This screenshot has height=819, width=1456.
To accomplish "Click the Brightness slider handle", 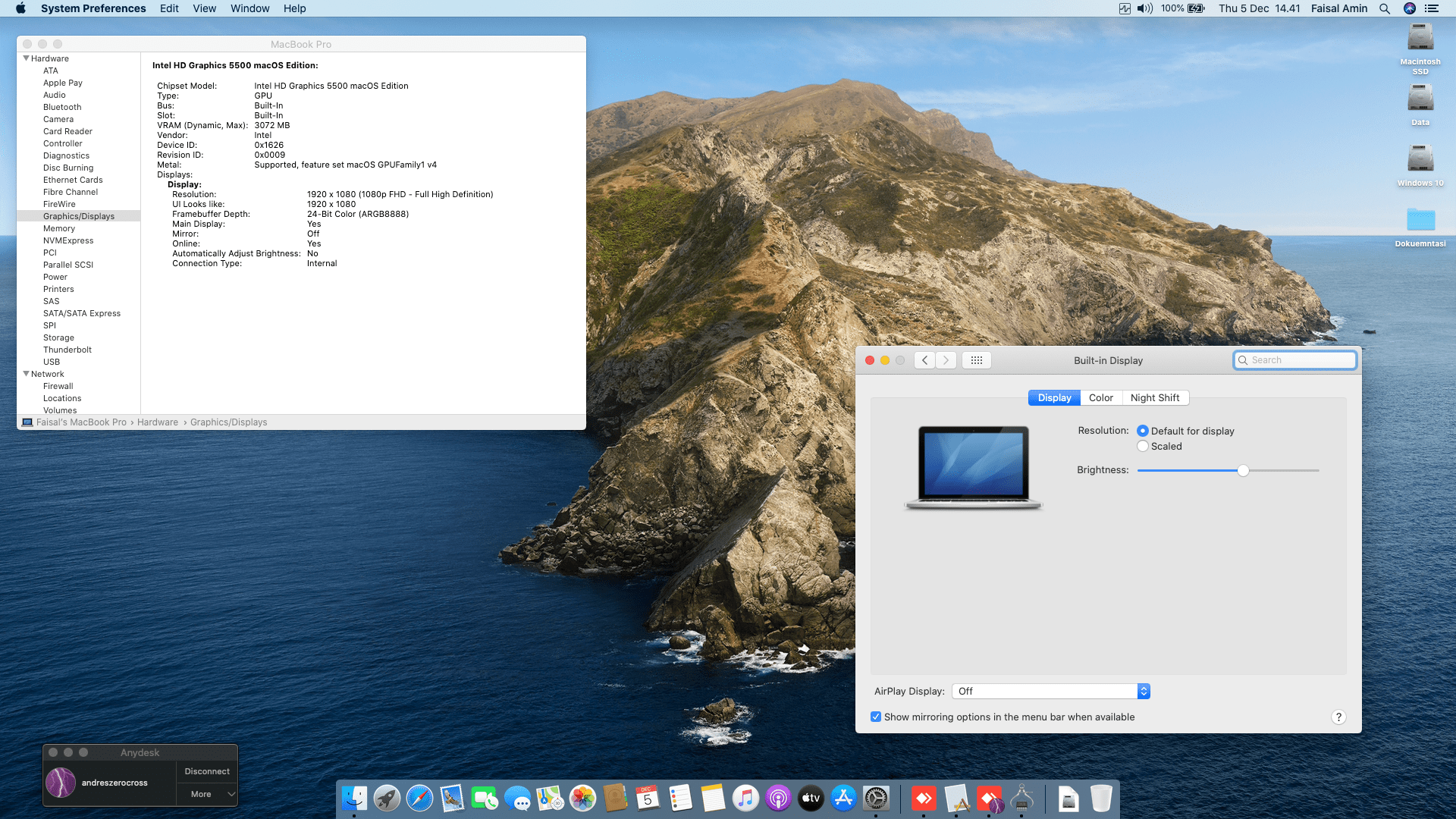I will pos(1243,470).
